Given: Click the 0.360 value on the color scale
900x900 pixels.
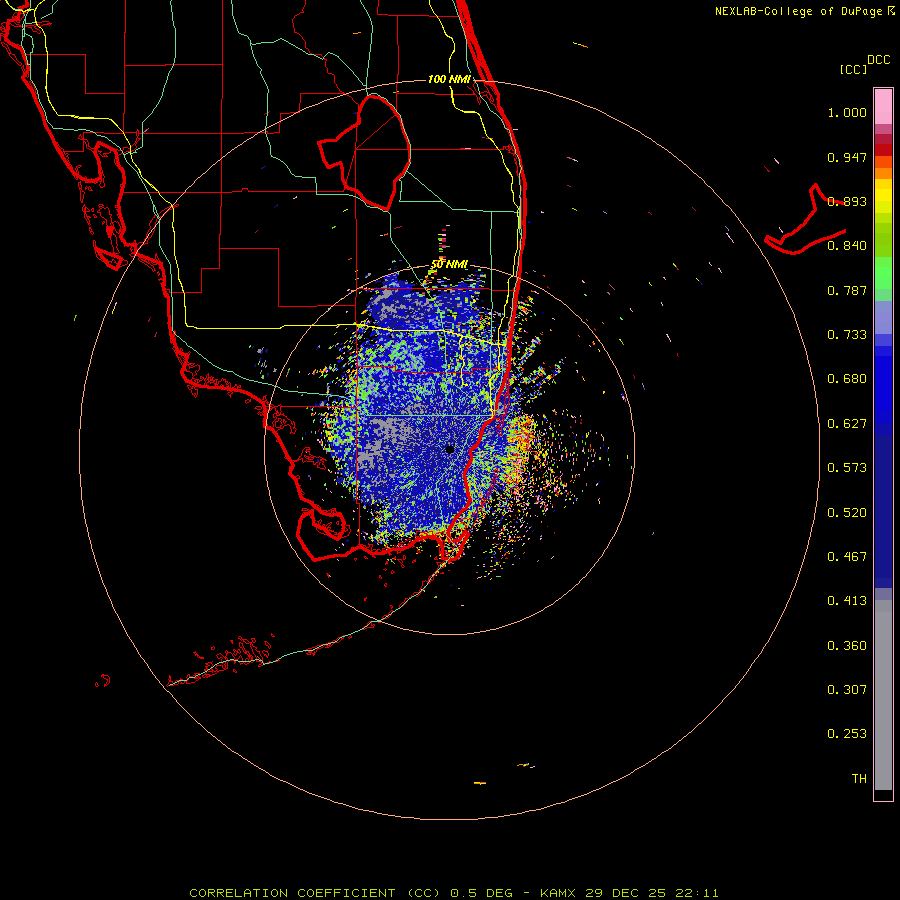Looking at the screenshot, I should click(x=847, y=646).
